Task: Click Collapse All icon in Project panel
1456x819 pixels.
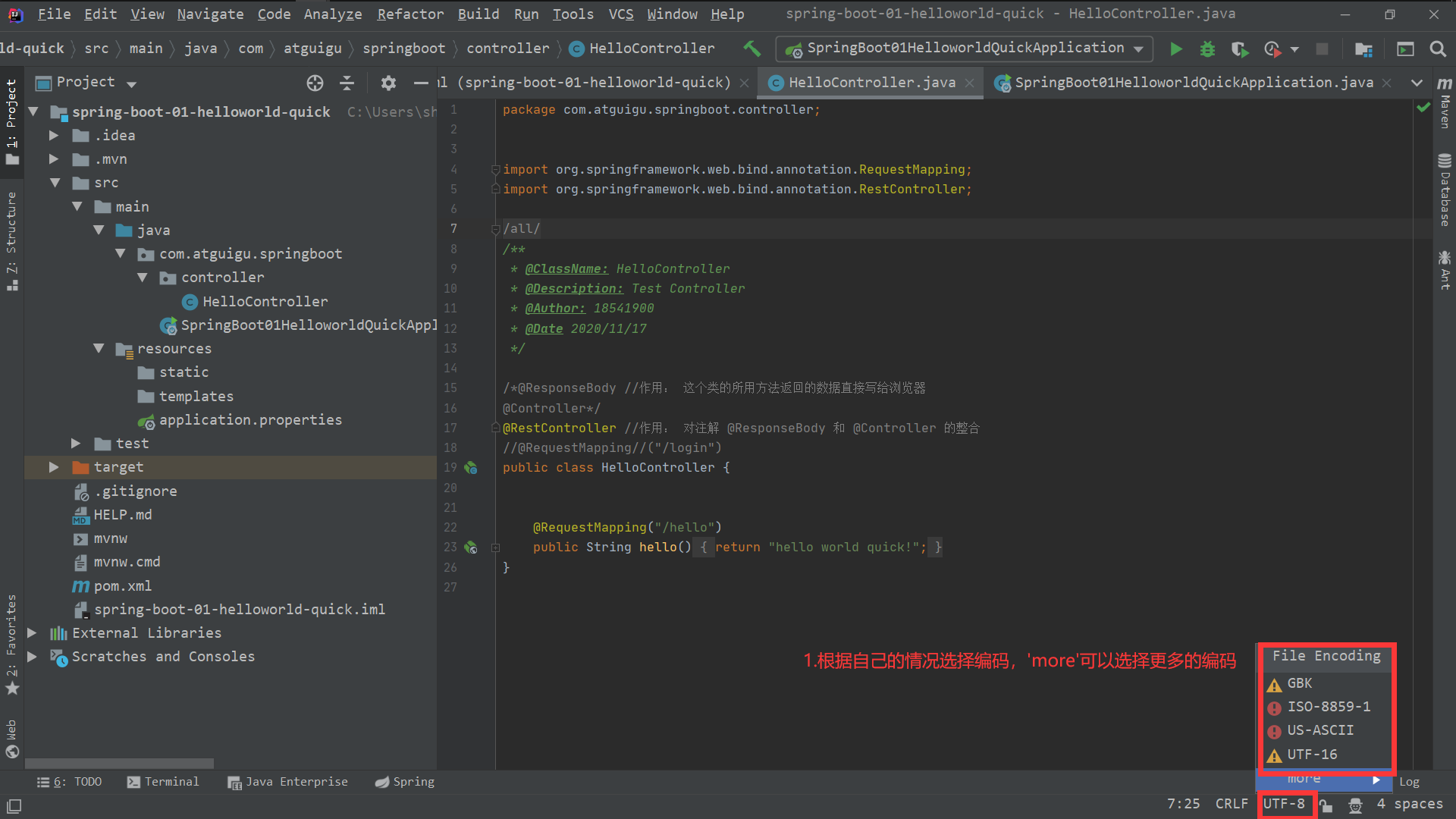Action: pos(347,83)
